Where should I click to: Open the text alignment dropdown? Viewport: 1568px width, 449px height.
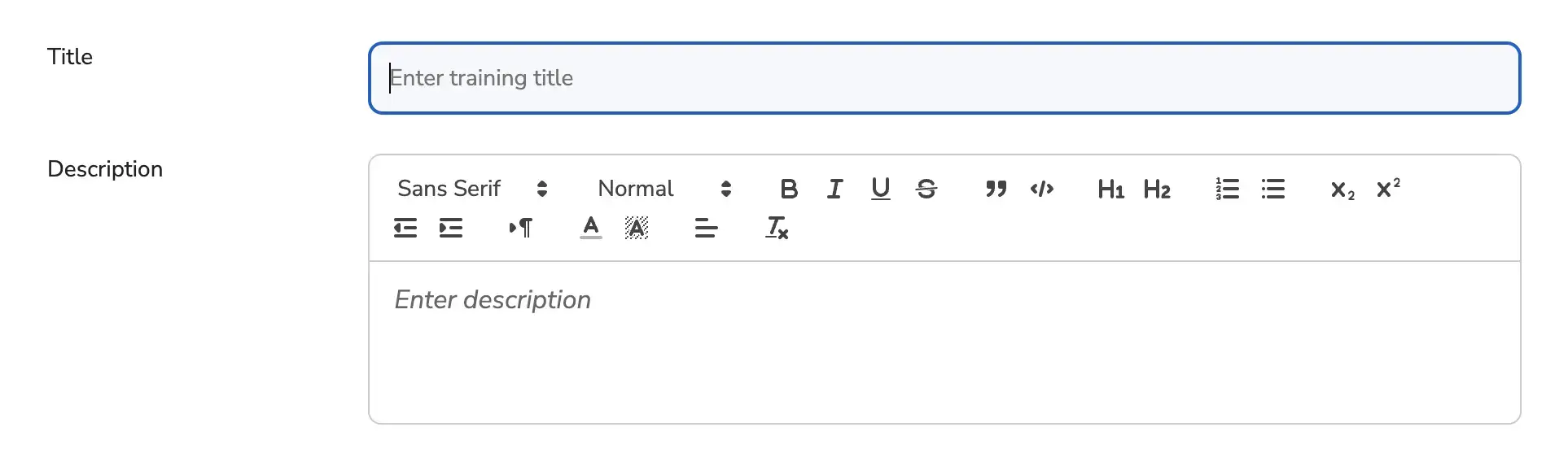706,228
